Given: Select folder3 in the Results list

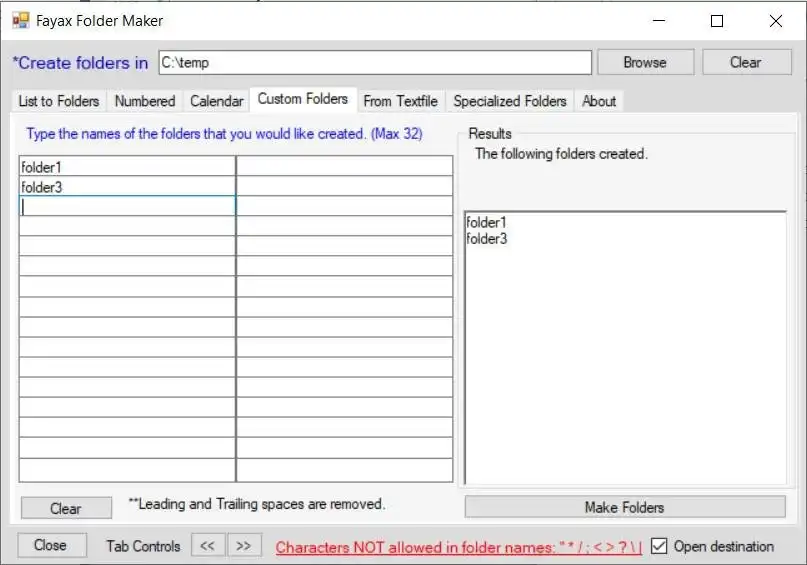Looking at the screenshot, I should pos(487,239).
